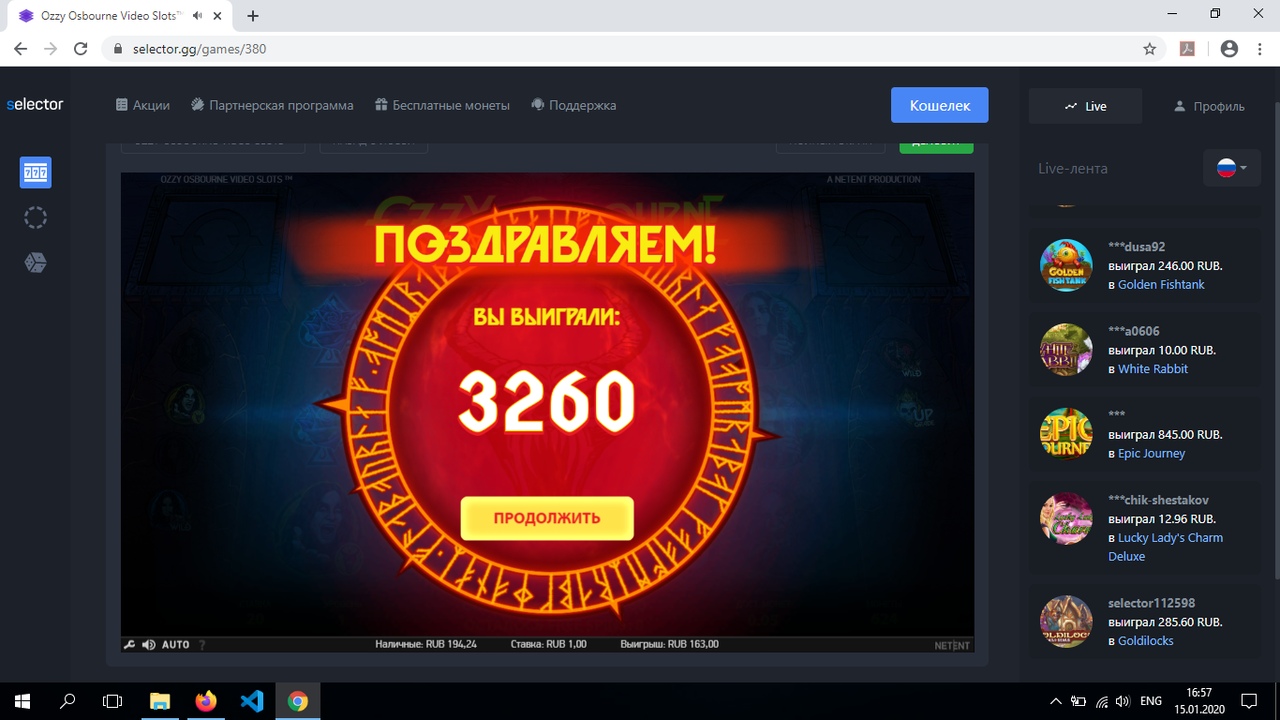1280x720 pixels.
Task: Reload the current page
Action: point(82,49)
